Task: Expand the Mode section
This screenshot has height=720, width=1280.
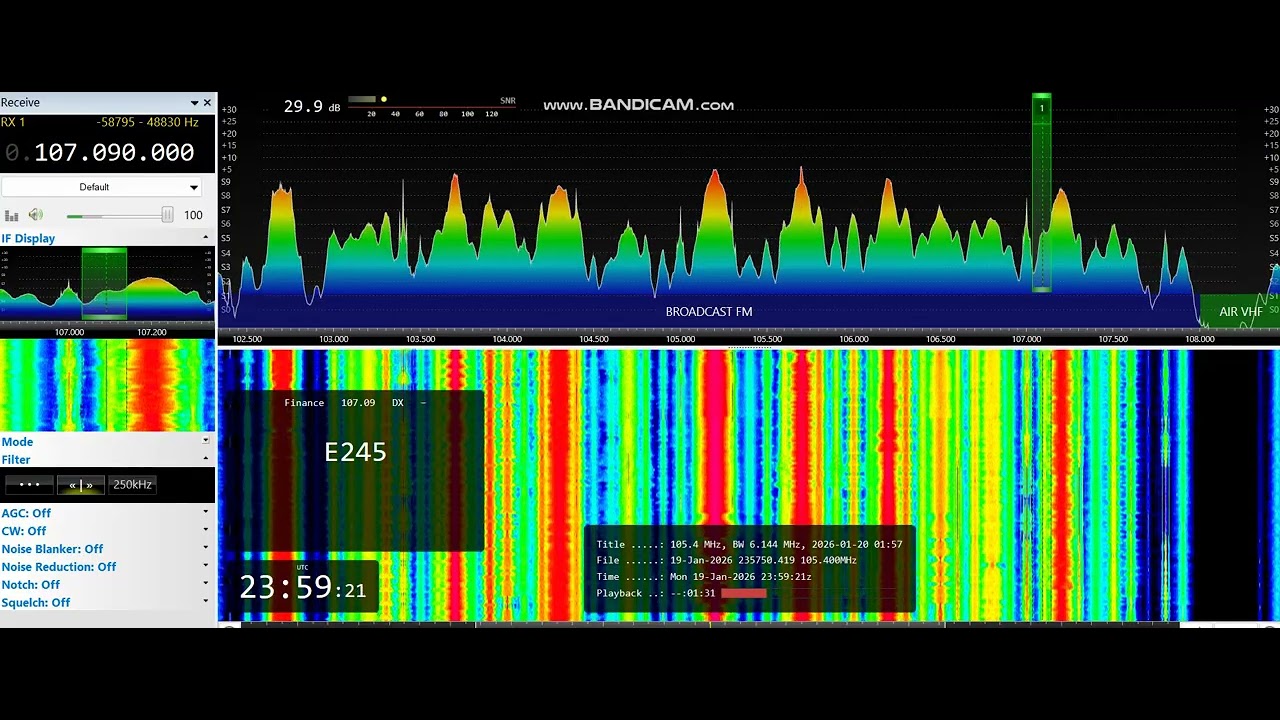Action: point(206,441)
